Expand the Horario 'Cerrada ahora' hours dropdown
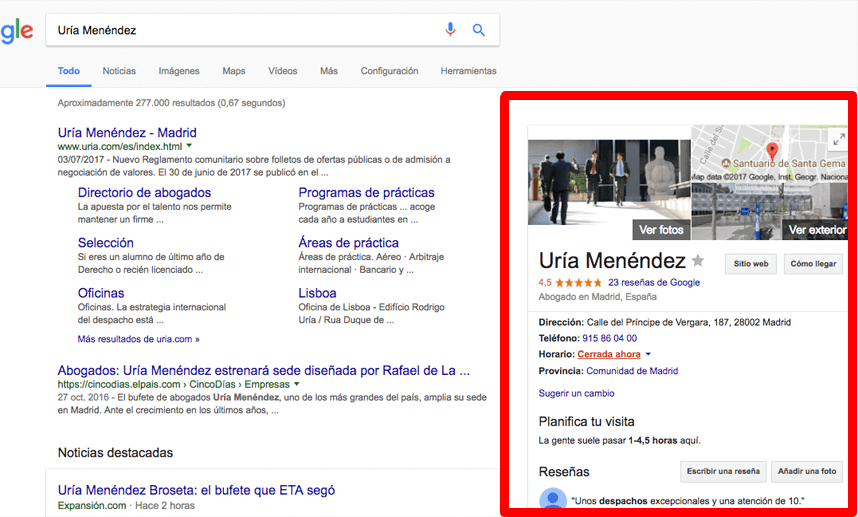 tap(648, 354)
